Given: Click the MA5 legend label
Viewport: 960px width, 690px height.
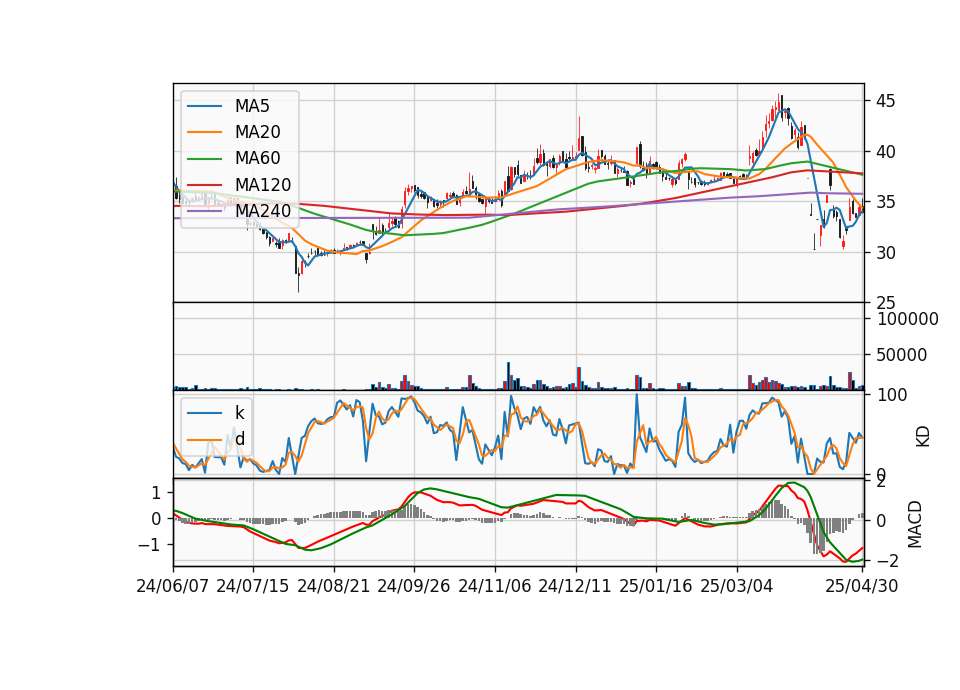Looking at the screenshot, I should [252, 106].
